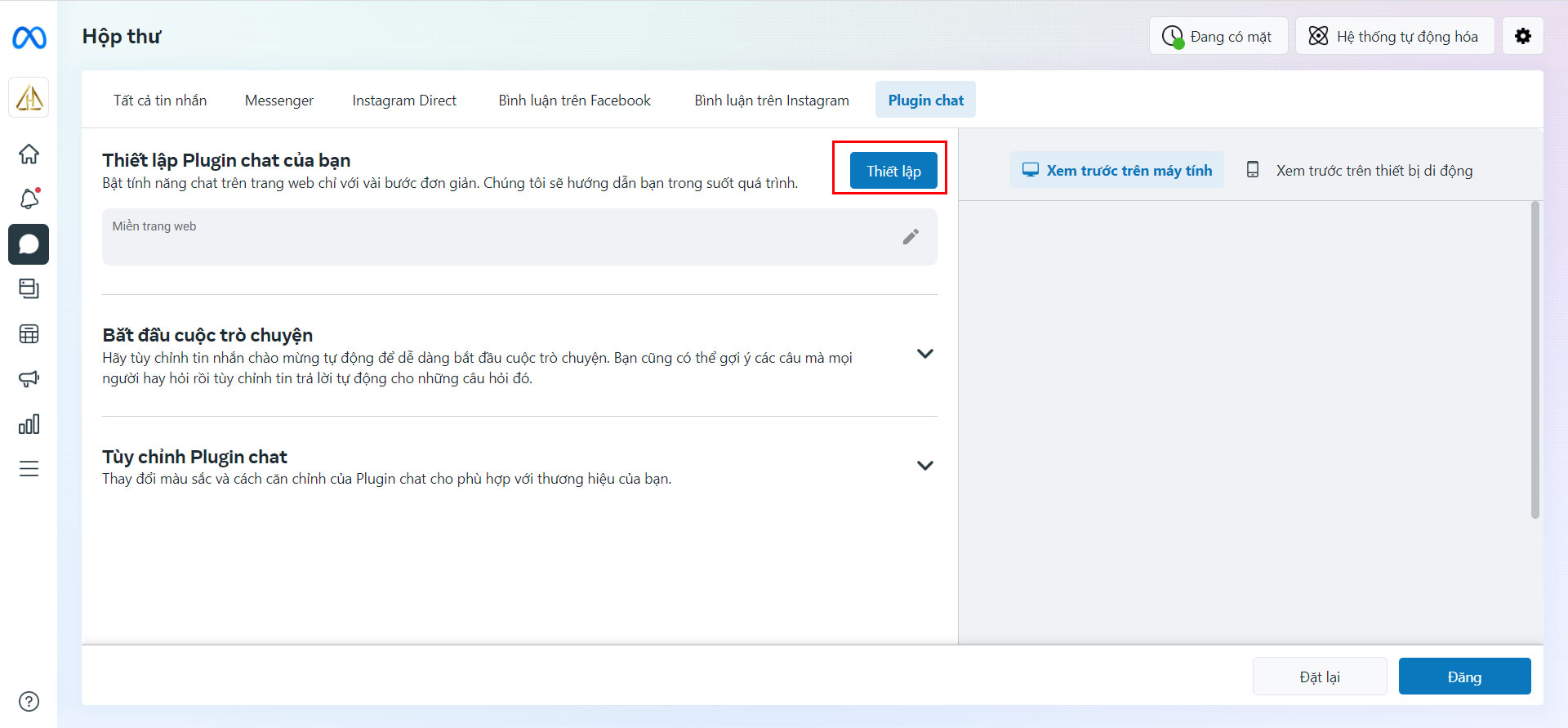The height and width of the screenshot is (728, 1568).
Task: Click the Đăng publish button
Action: click(x=1464, y=677)
